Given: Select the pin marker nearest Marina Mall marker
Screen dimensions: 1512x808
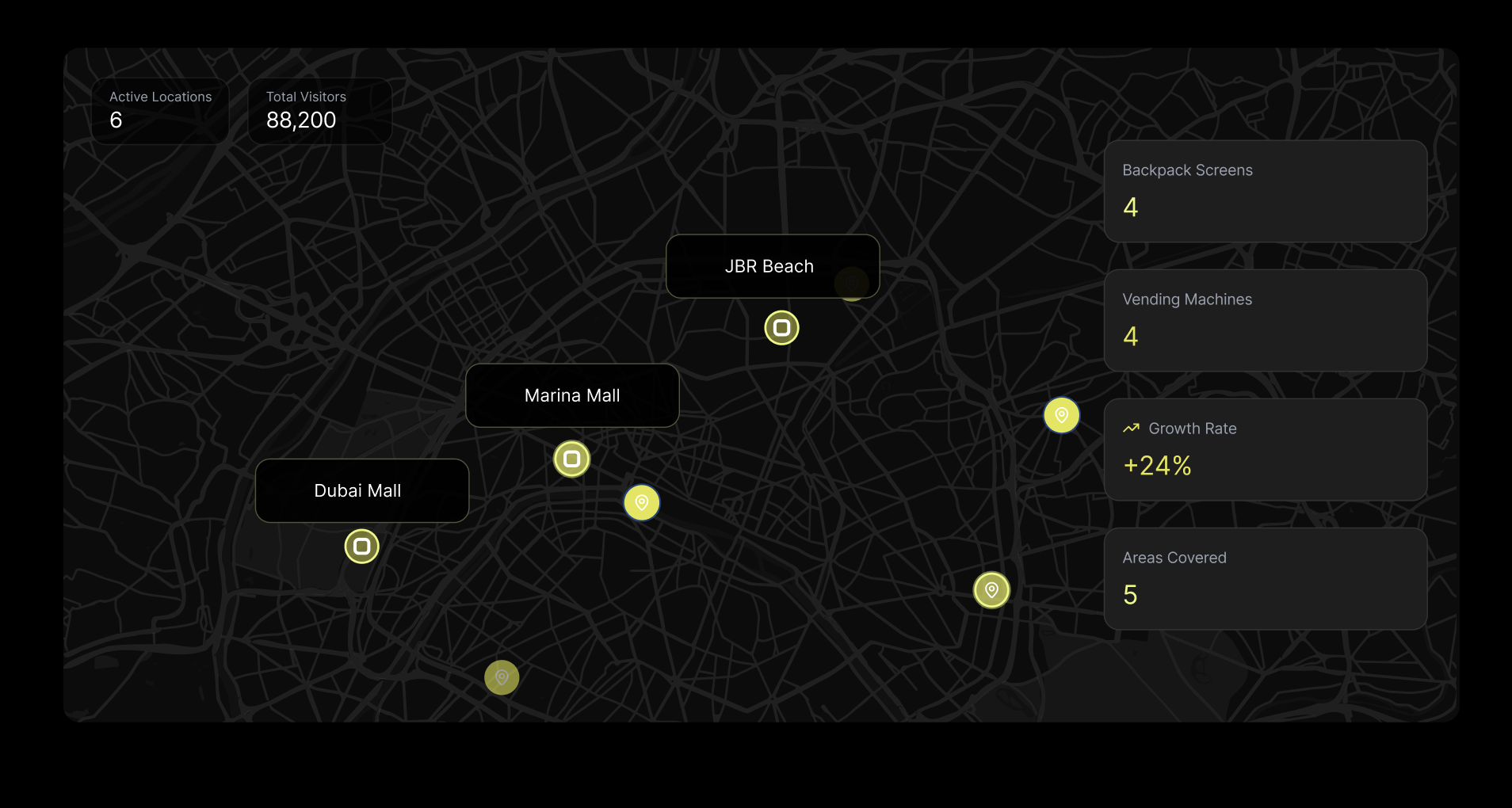Looking at the screenshot, I should point(642,503).
